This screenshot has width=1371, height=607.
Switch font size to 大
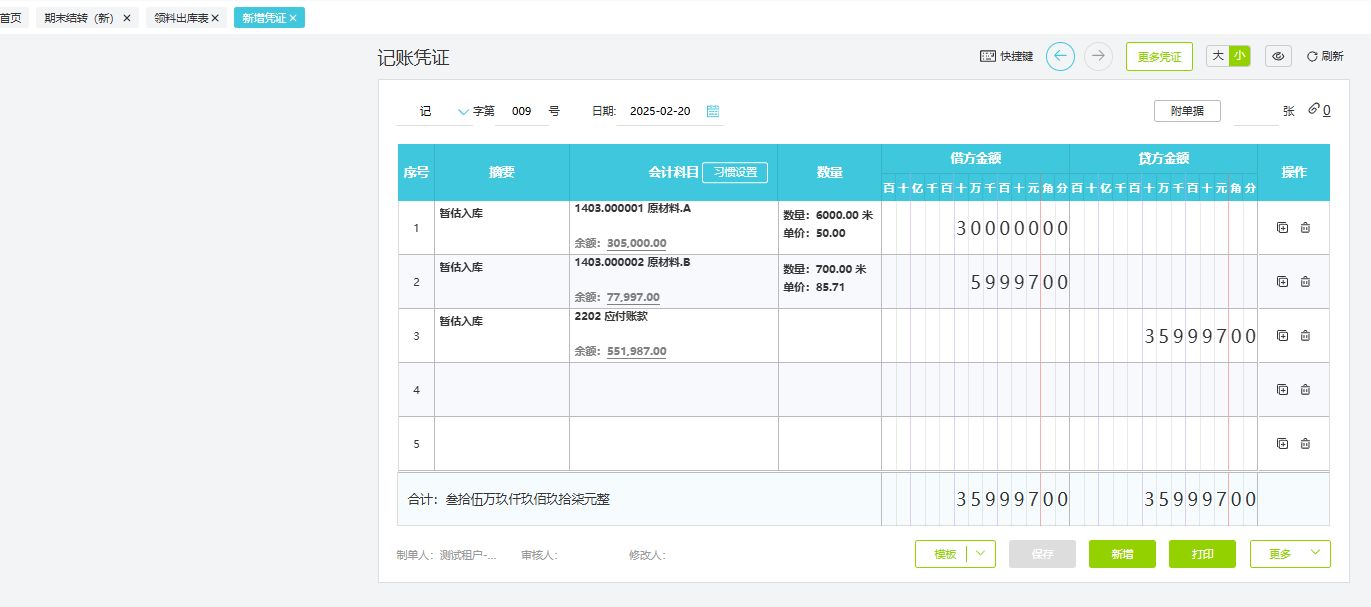point(1217,56)
